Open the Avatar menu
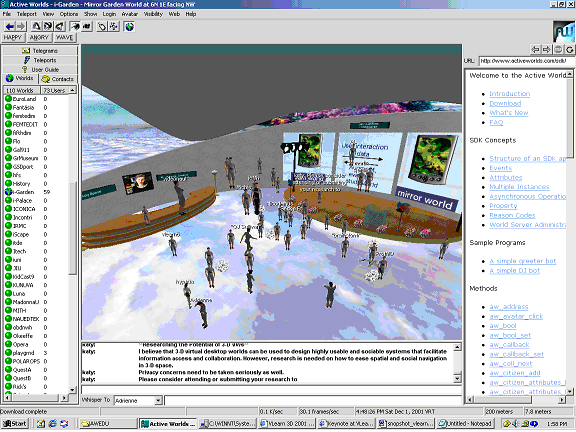Image resolution: width=576 pixels, height=432 pixels. click(130, 14)
